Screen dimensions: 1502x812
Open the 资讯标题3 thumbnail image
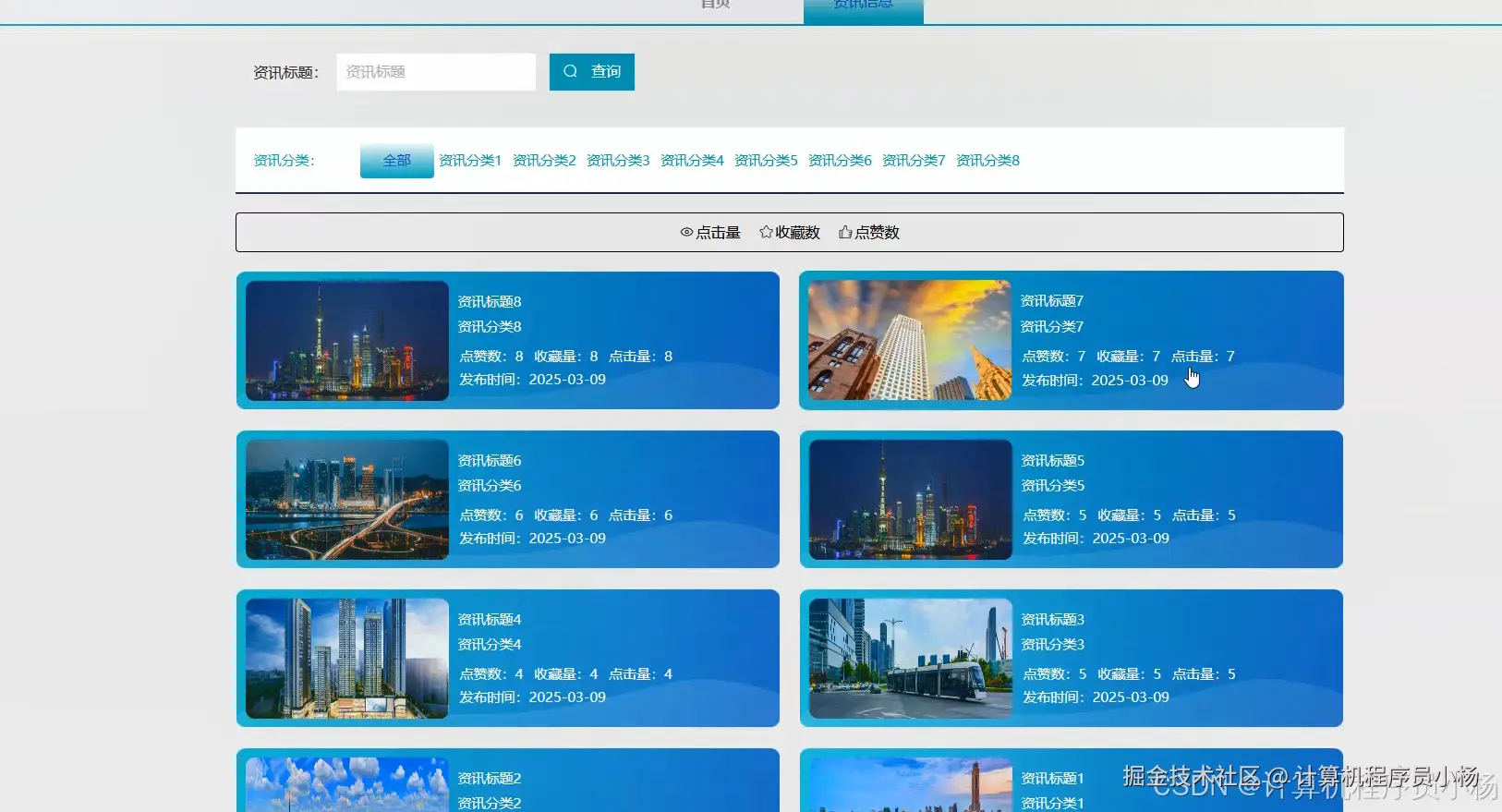point(911,659)
